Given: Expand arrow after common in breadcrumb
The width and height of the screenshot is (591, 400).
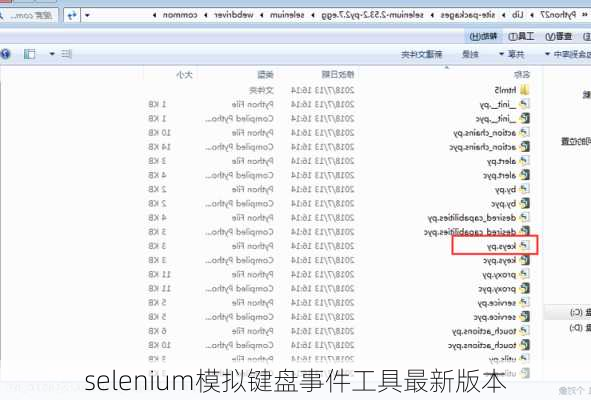Looking at the screenshot, I should coord(154,15).
